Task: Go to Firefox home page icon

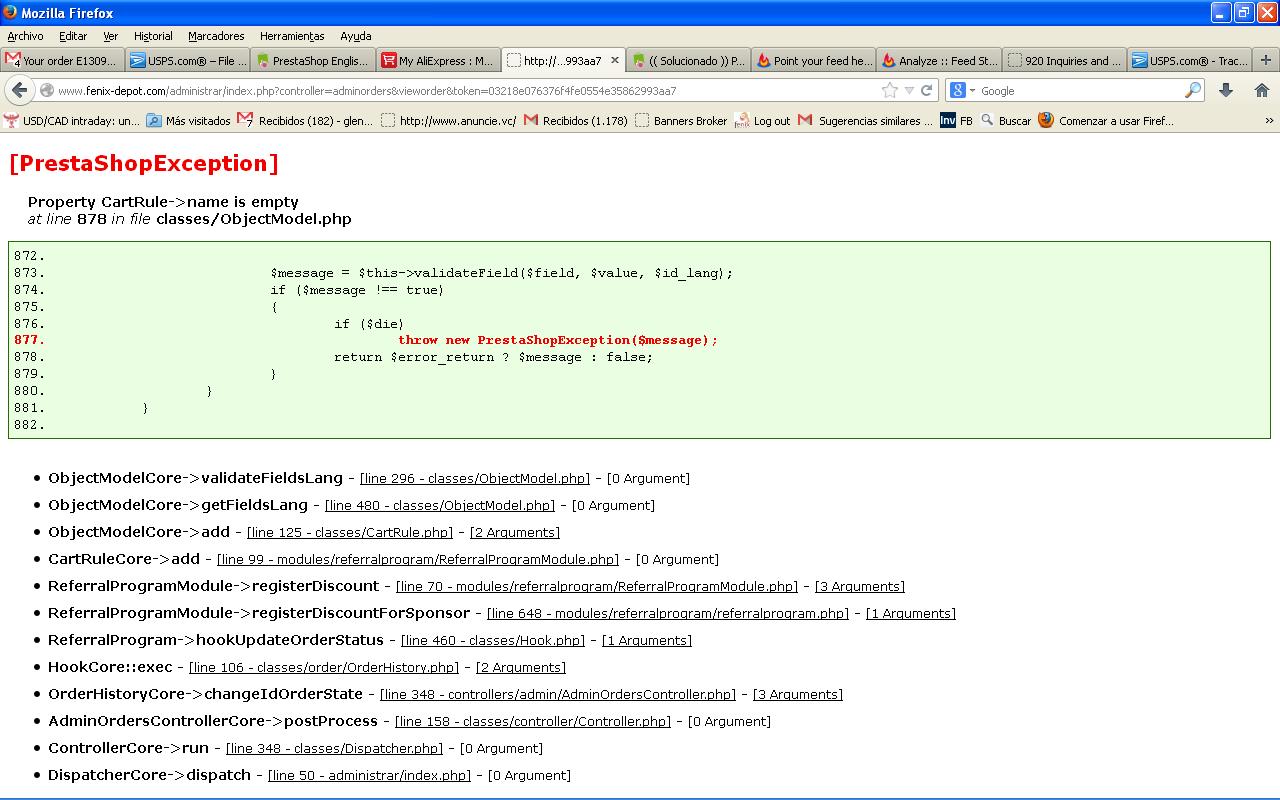Action: (1261, 90)
